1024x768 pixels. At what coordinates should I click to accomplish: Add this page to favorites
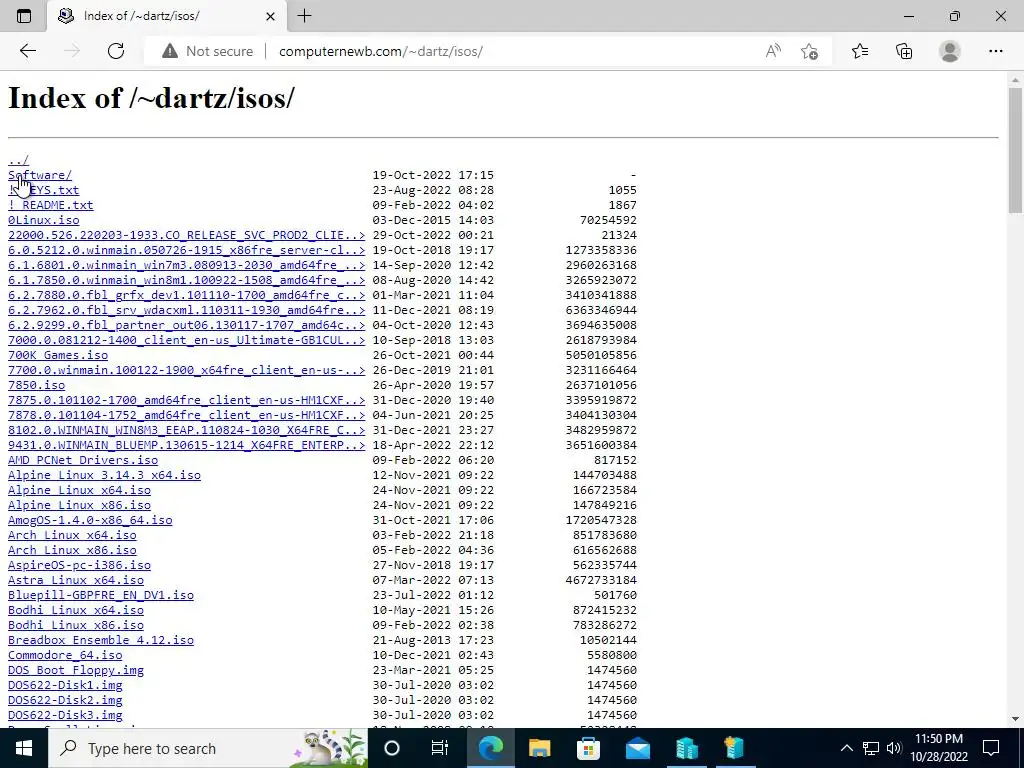pos(809,51)
